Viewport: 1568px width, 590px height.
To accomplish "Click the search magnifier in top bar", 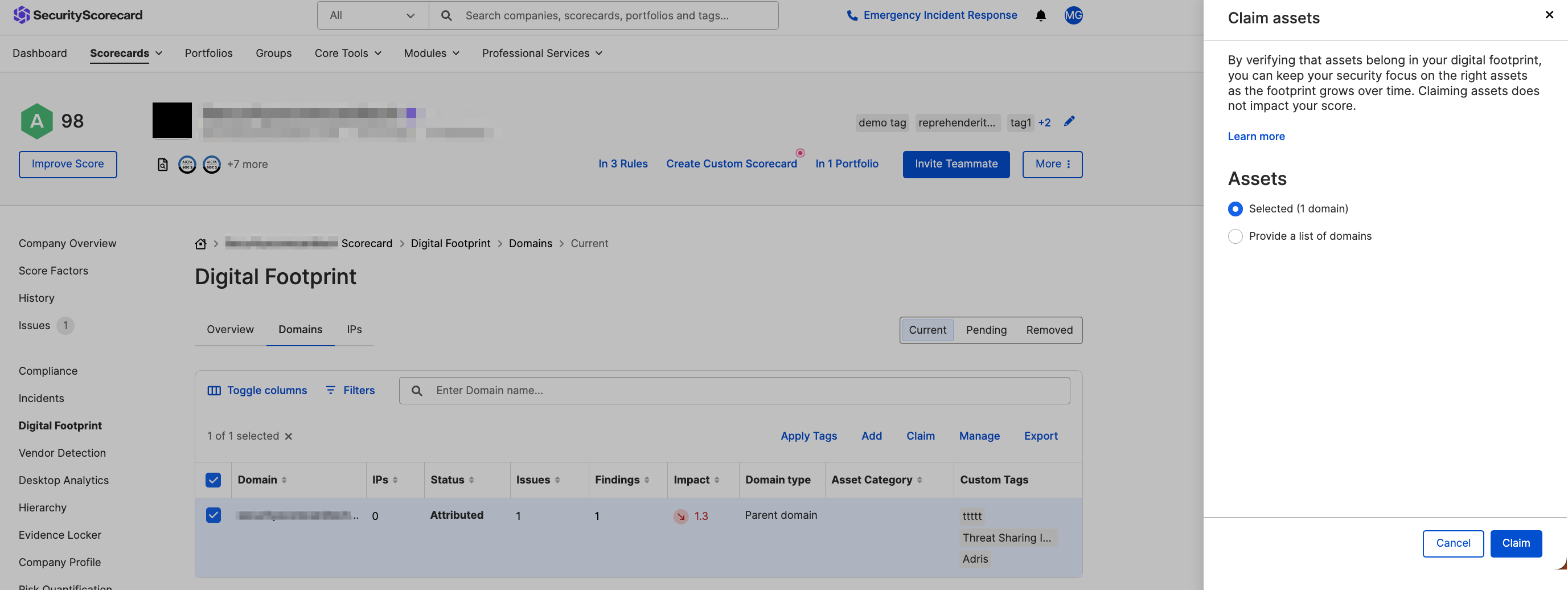I will (x=446, y=15).
